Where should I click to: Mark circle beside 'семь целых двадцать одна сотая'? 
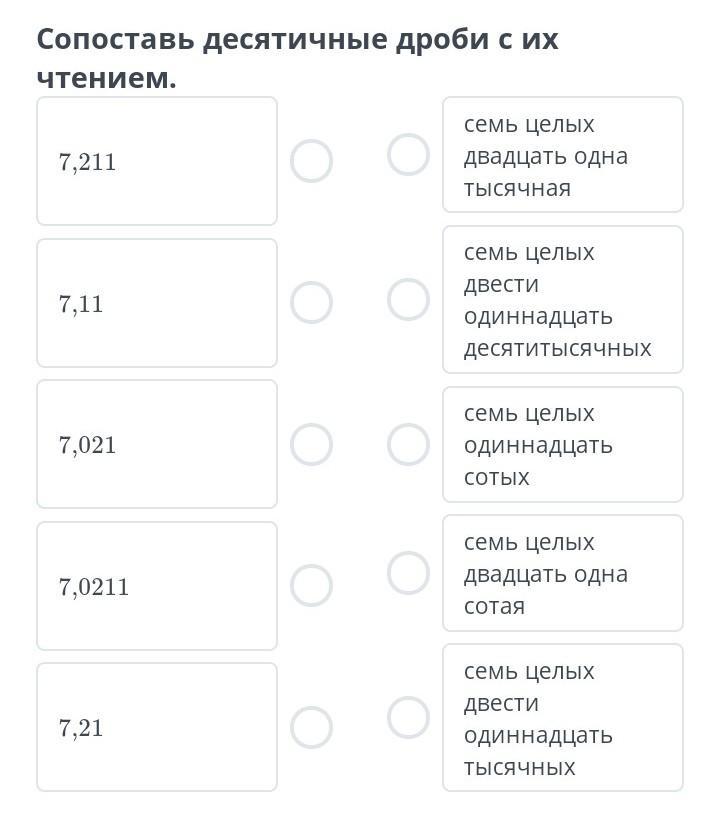408,573
